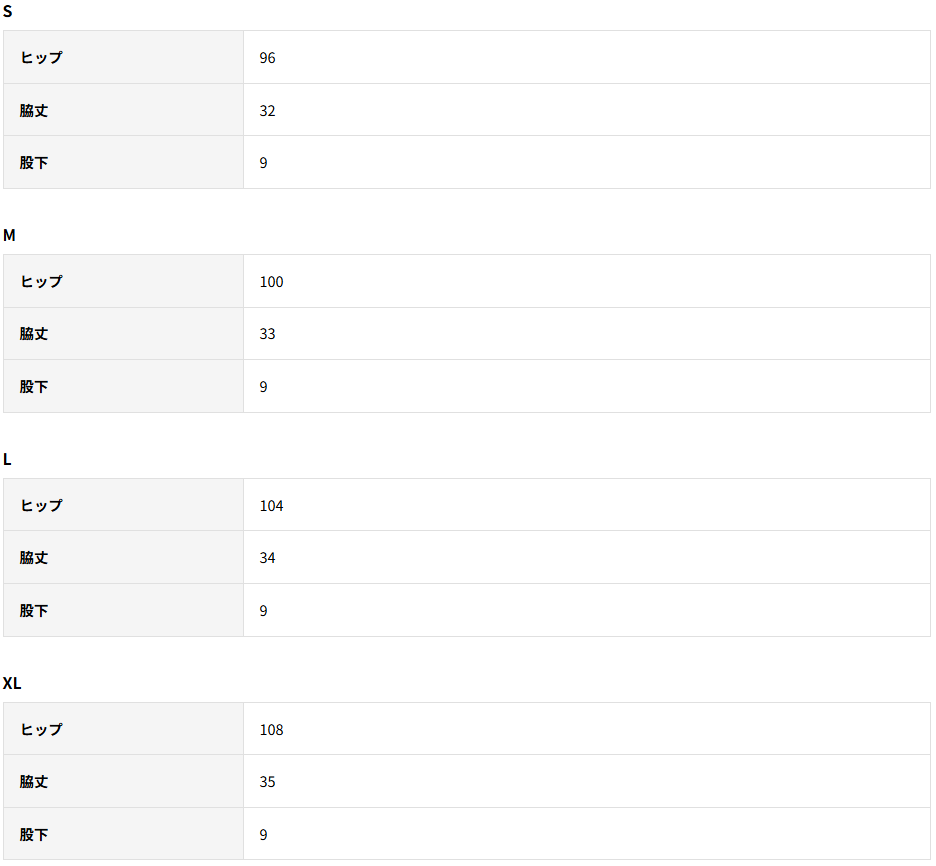
Task: Click the 脇丈 value 33 cell
Action: [267, 334]
